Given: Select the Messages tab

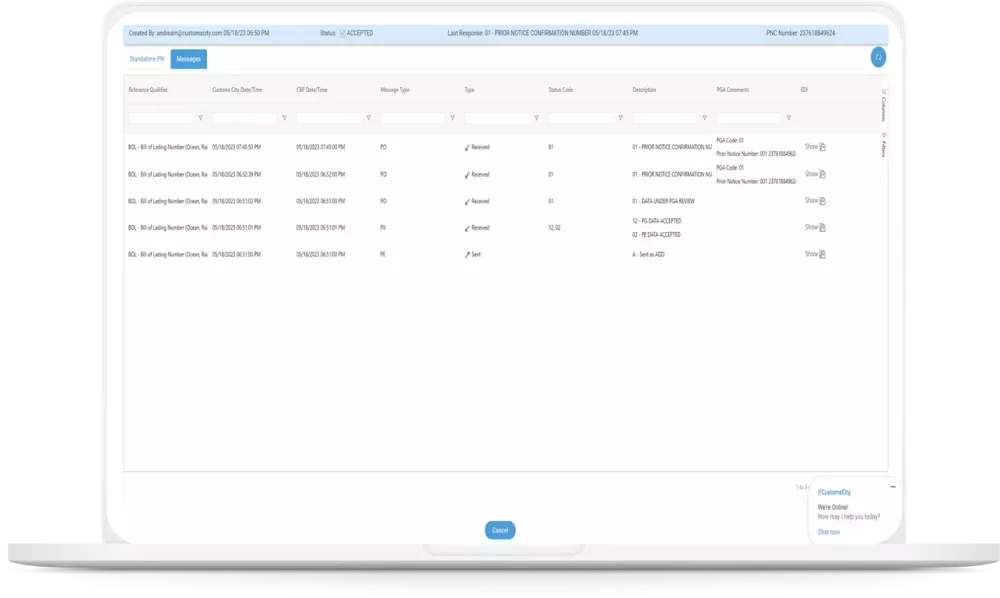Looking at the screenshot, I should [x=189, y=59].
